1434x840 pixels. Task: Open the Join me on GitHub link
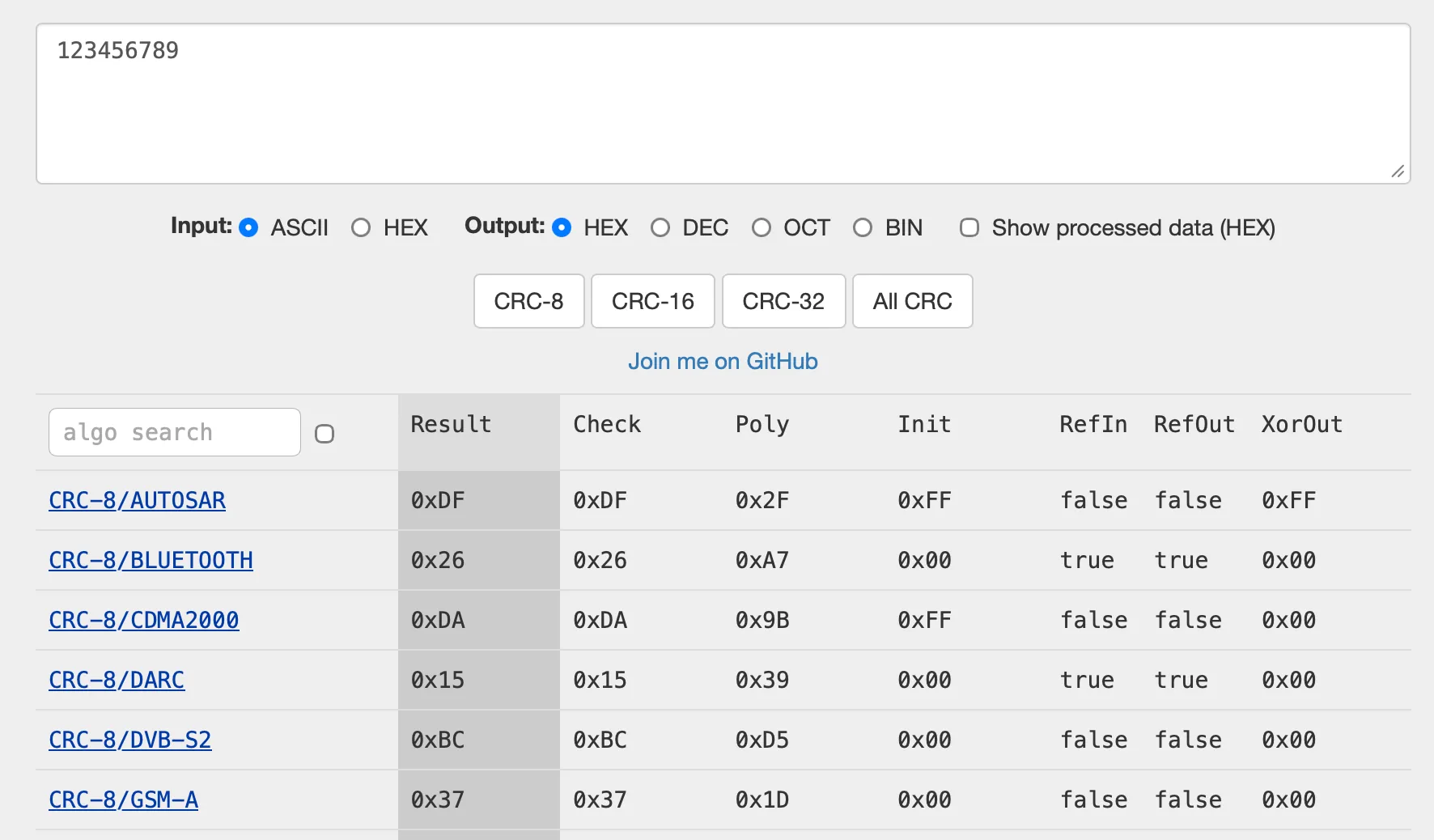point(723,361)
